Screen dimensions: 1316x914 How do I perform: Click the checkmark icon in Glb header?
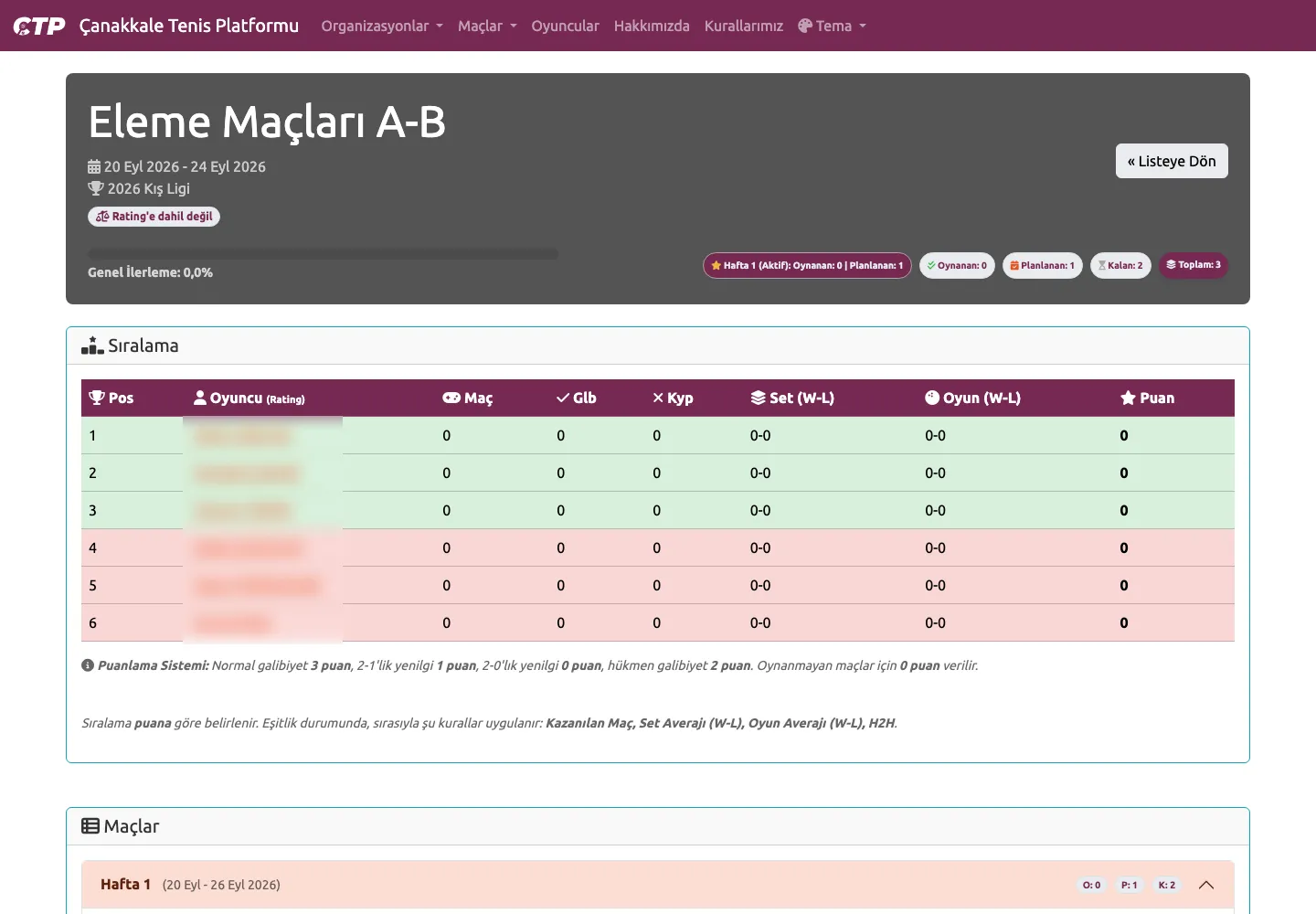[563, 398]
